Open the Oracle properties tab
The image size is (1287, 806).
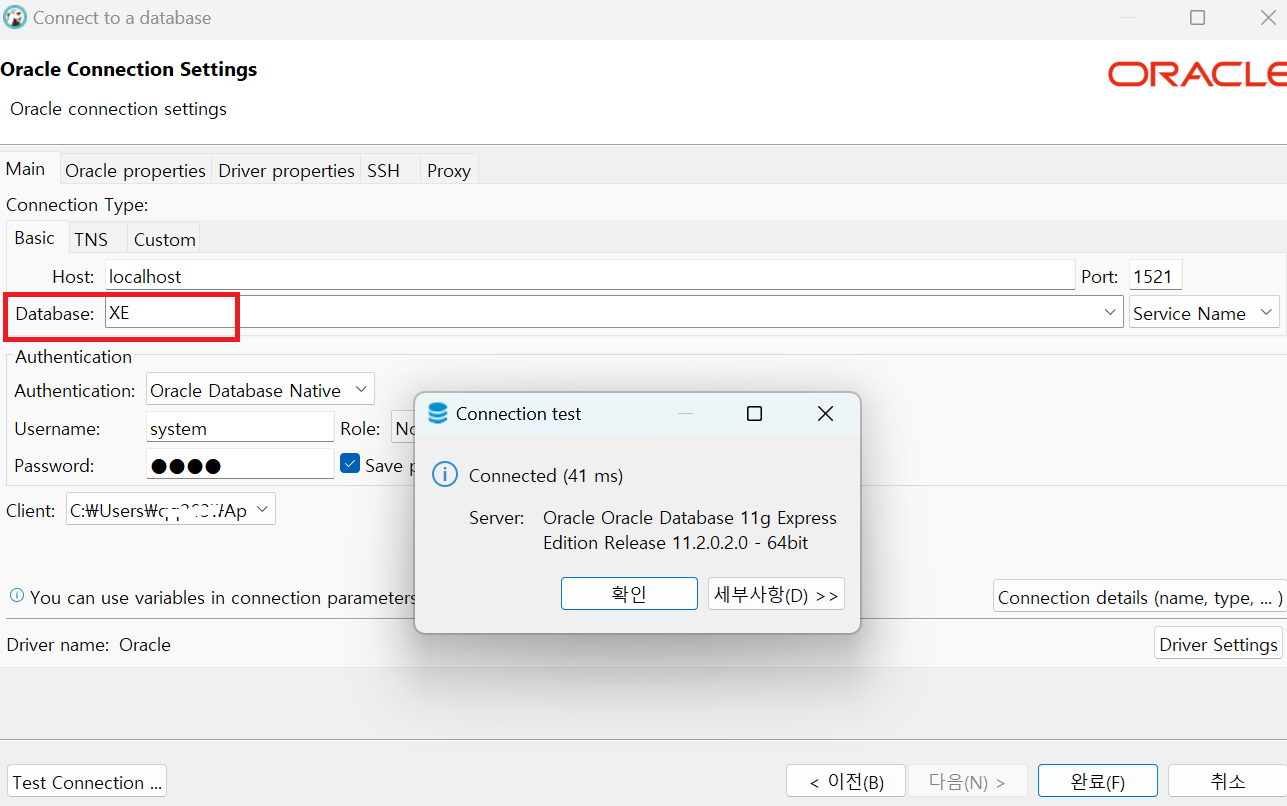point(135,170)
